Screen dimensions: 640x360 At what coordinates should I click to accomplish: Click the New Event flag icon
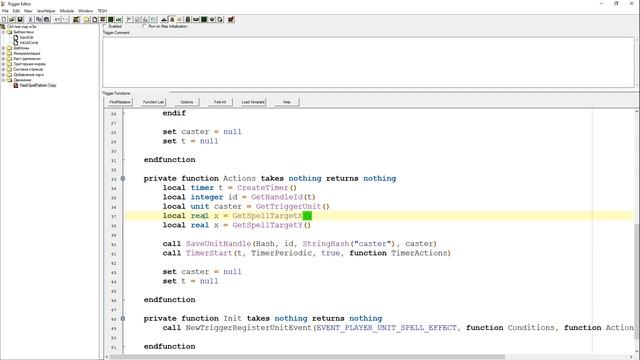click(129, 20)
